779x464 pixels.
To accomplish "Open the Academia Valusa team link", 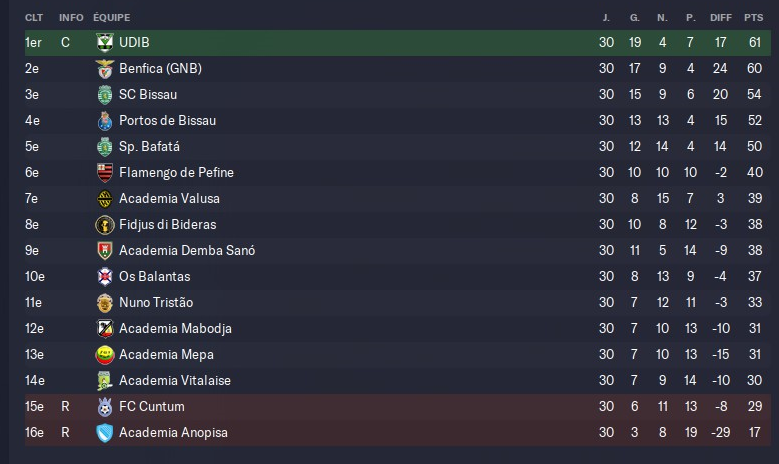I will [169, 198].
